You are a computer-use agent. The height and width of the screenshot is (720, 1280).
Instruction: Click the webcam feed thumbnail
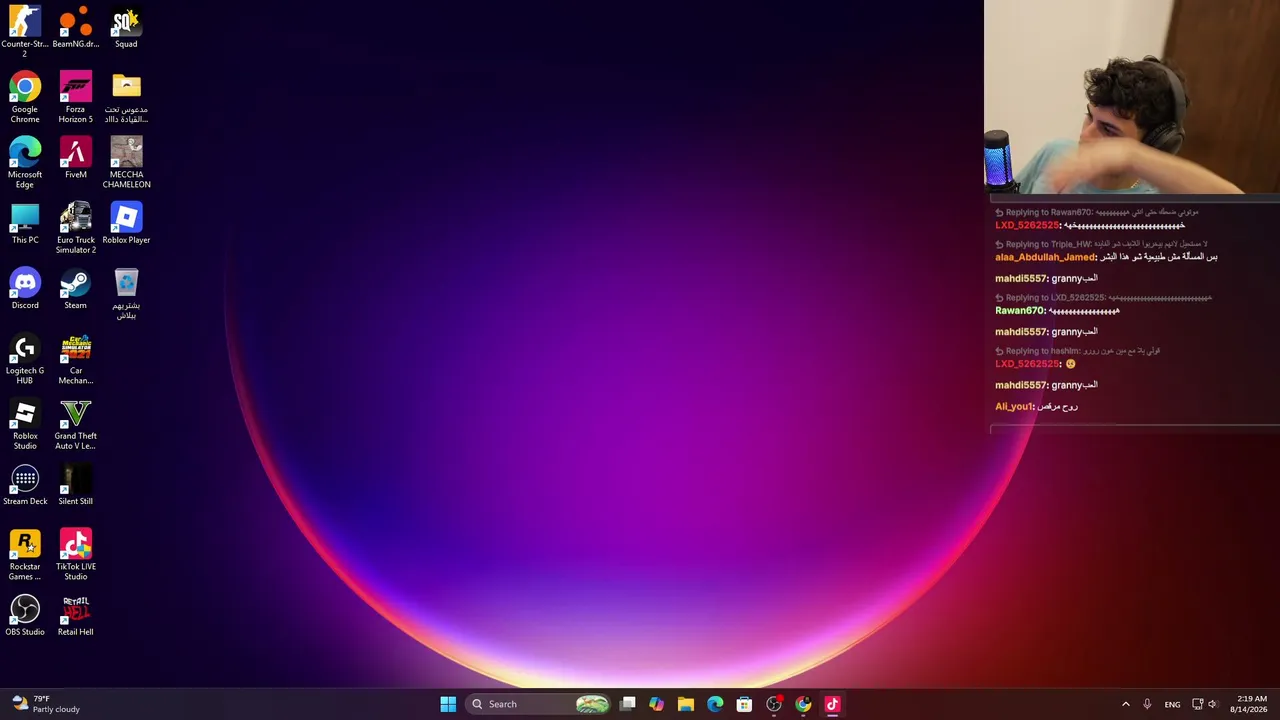point(1132,97)
